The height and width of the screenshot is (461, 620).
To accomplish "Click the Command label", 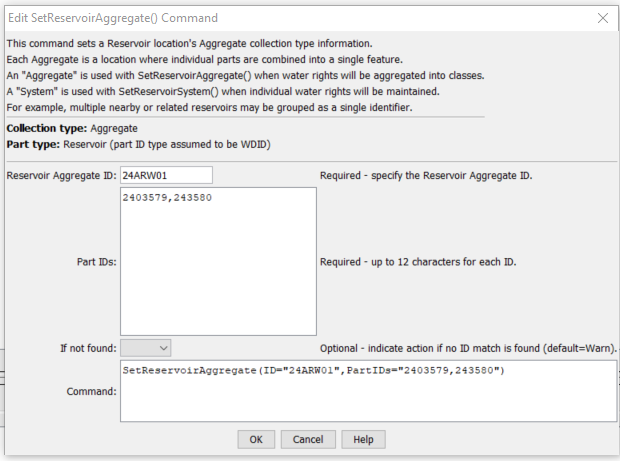I will click(x=91, y=391).
